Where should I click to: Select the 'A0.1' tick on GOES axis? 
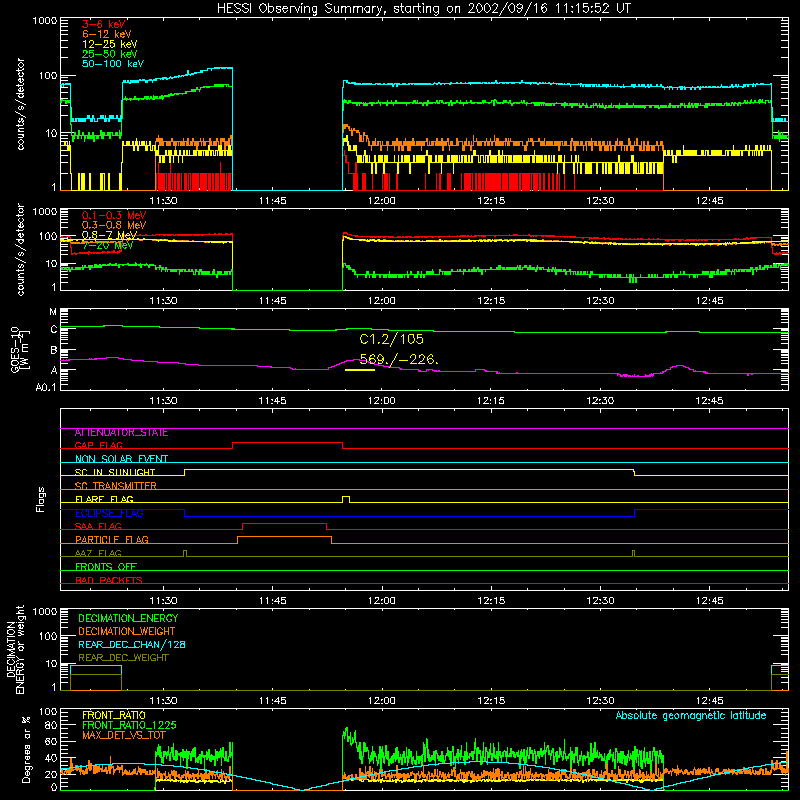[x=46, y=388]
